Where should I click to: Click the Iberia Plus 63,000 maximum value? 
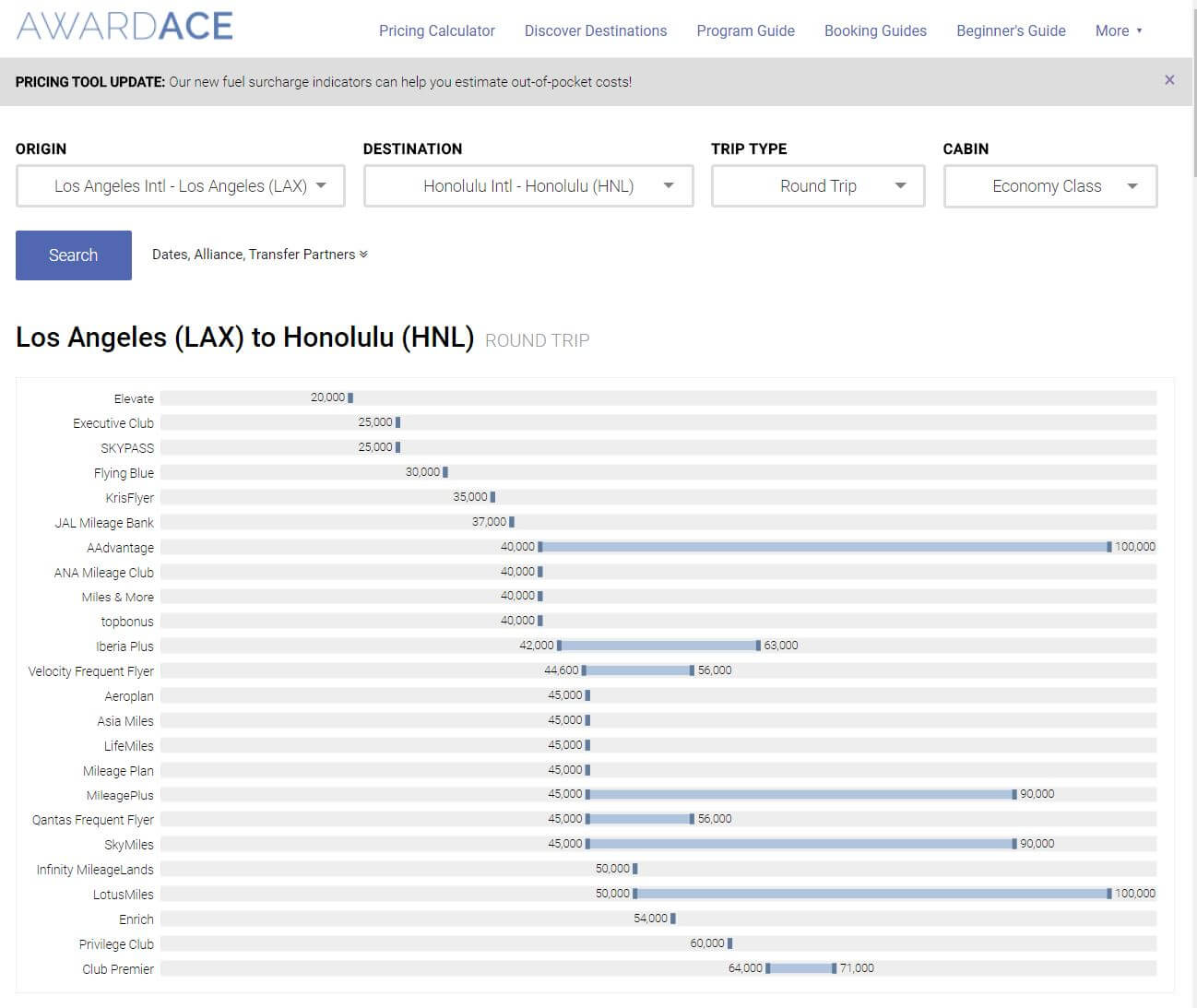[x=781, y=646]
